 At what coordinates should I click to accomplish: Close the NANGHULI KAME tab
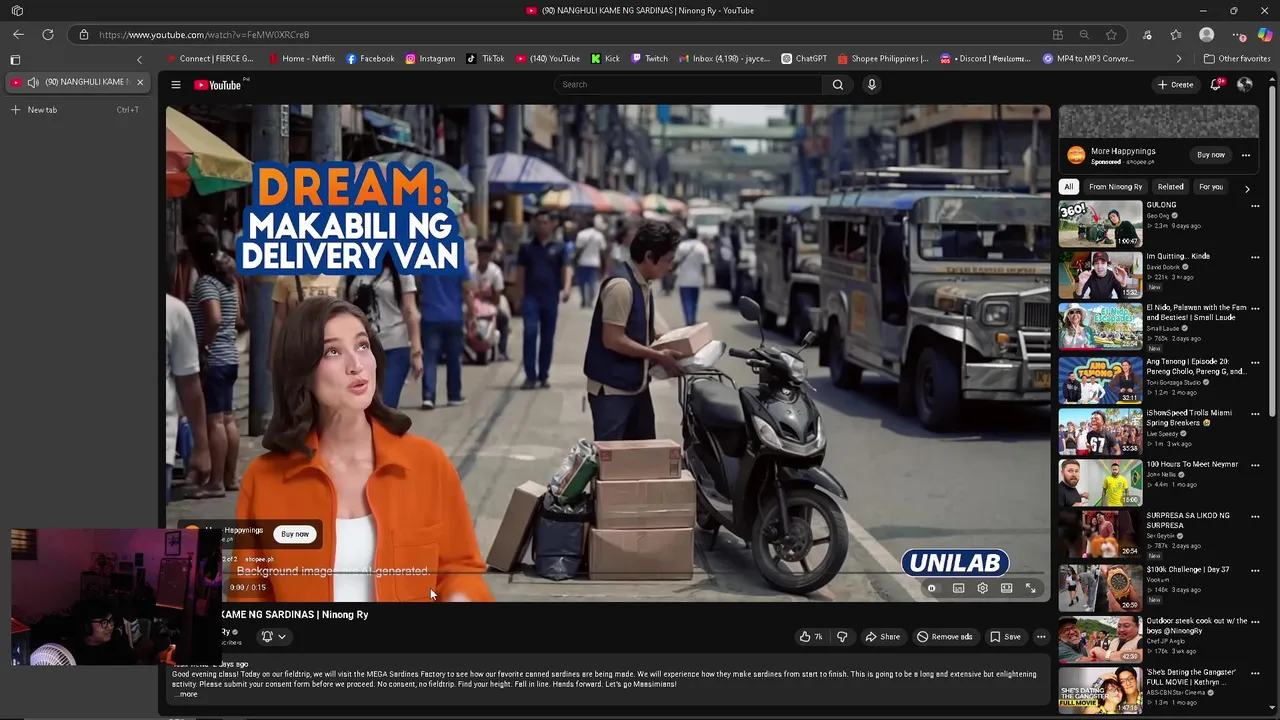point(140,82)
